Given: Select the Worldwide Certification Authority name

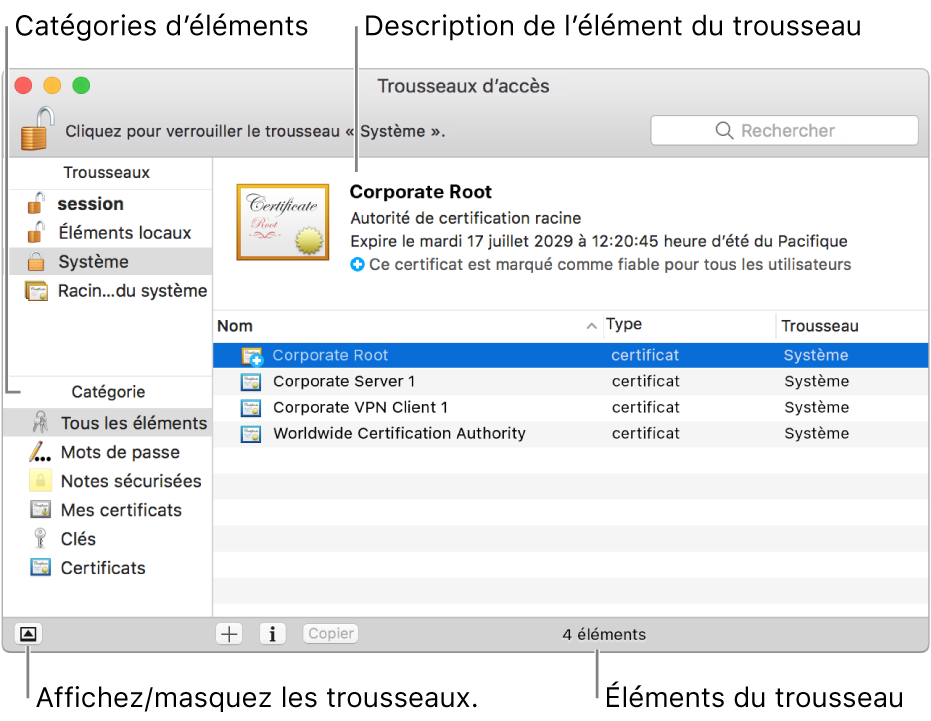Looking at the screenshot, I should click(400, 434).
